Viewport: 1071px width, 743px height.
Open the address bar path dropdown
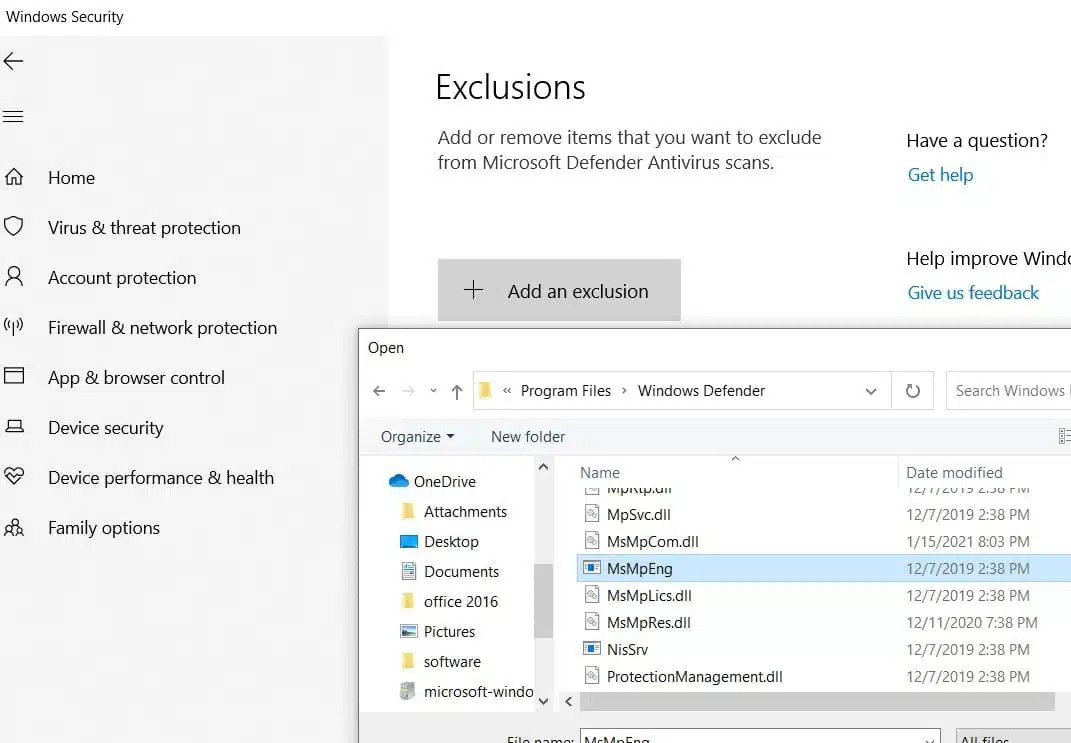point(870,390)
